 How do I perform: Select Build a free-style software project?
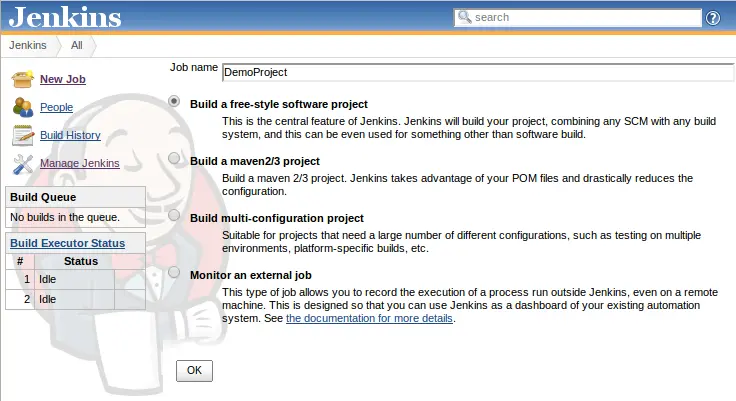174,101
